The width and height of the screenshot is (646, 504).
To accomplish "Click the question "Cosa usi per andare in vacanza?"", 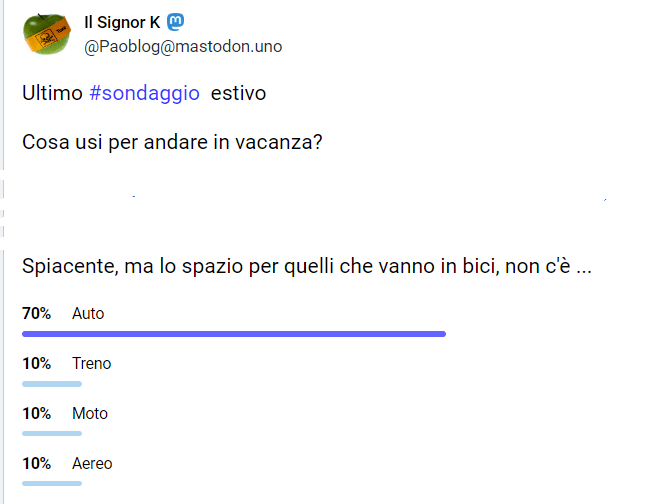I will pyautogui.click(x=171, y=141).
